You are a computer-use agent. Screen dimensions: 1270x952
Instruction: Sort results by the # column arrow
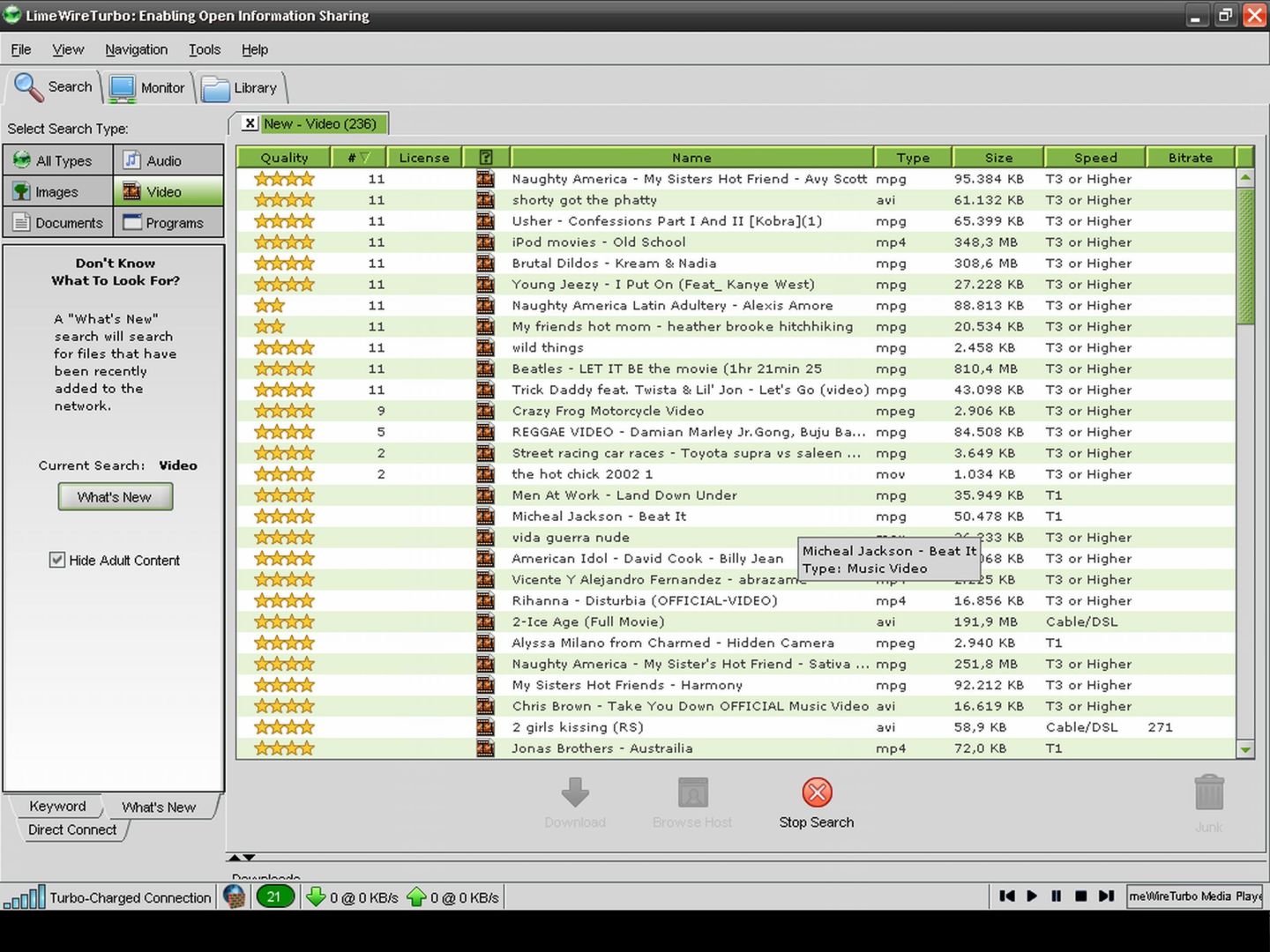pyautogui.click(x=365, y=158)
